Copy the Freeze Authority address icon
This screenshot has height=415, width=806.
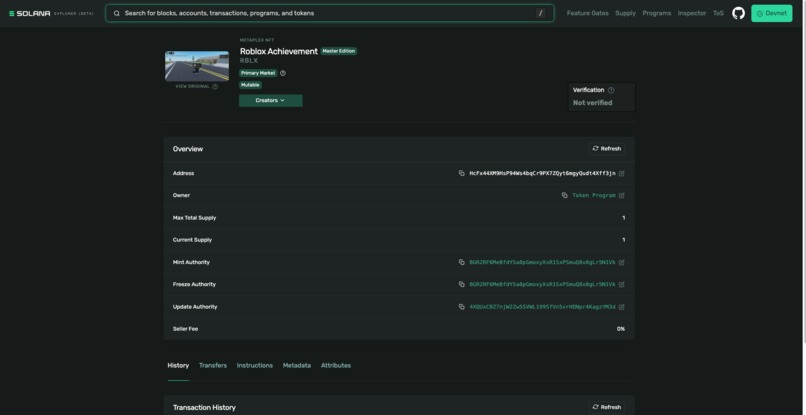click(462, 284)
